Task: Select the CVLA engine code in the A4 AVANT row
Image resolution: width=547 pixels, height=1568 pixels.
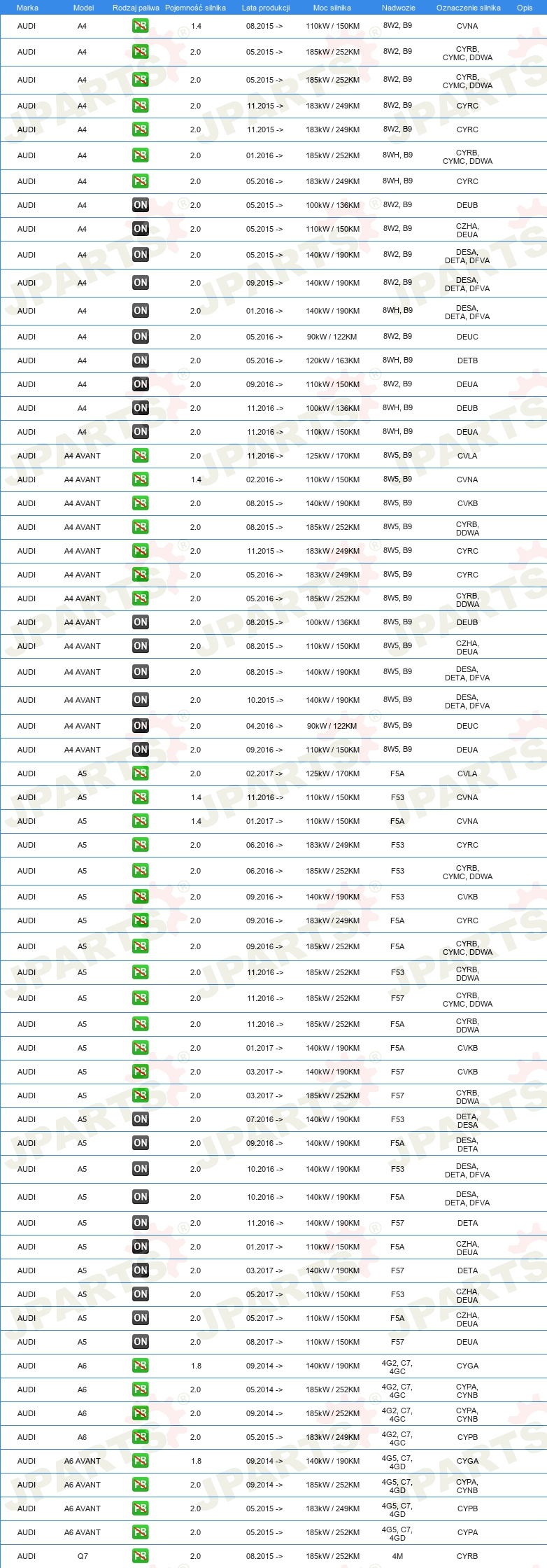Action: point(467,456)
